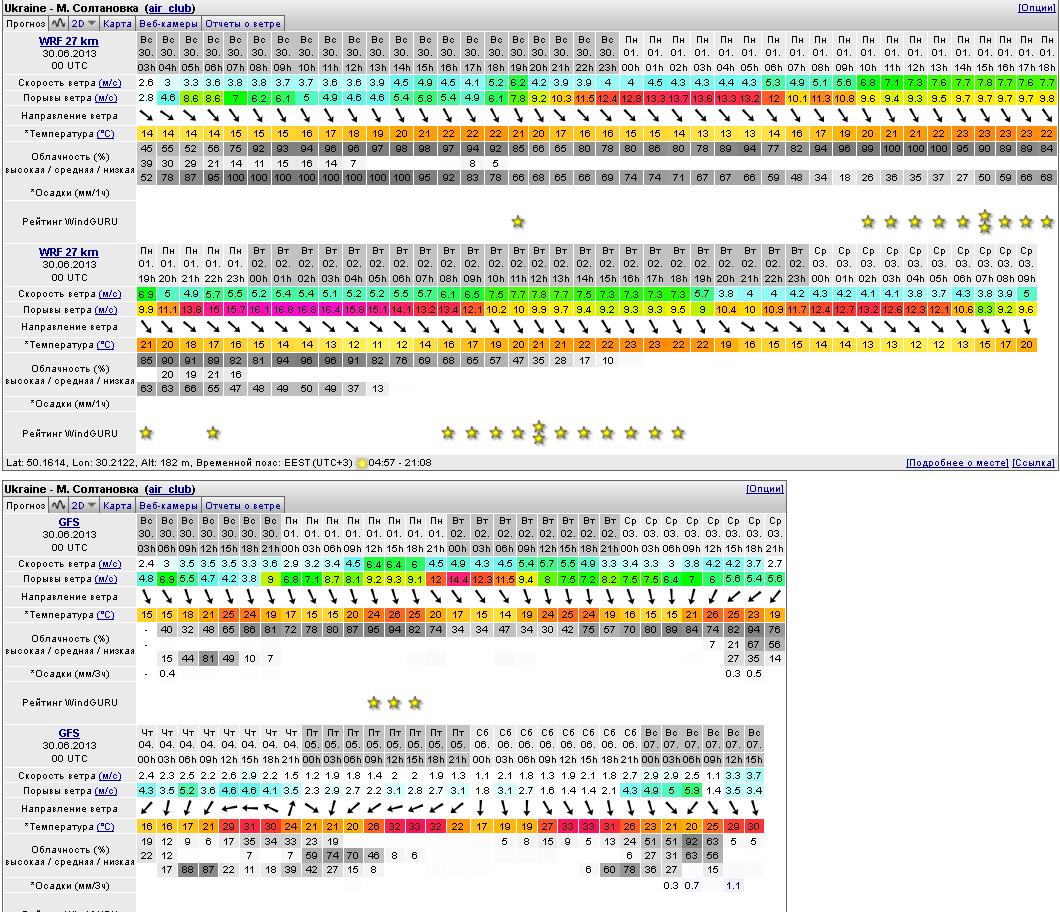Click the yellow sun icon beside the 04:57 sunrise time

coord(362,464)
